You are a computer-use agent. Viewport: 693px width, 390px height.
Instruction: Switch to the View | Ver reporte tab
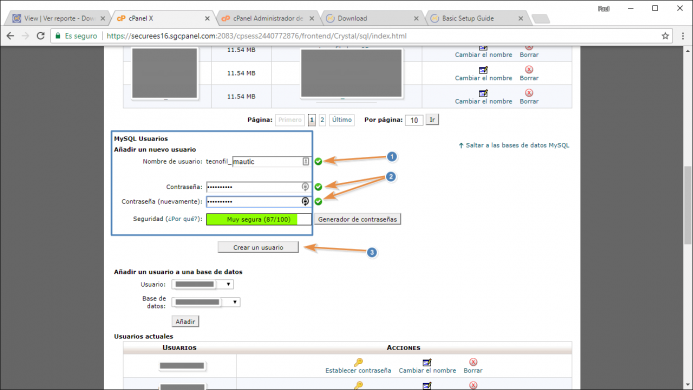(x=58, y=18)
